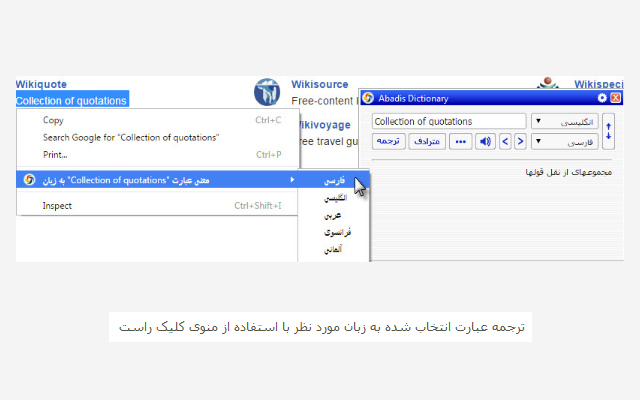Click the Abadis logo in the popup title

click(368, 98)
